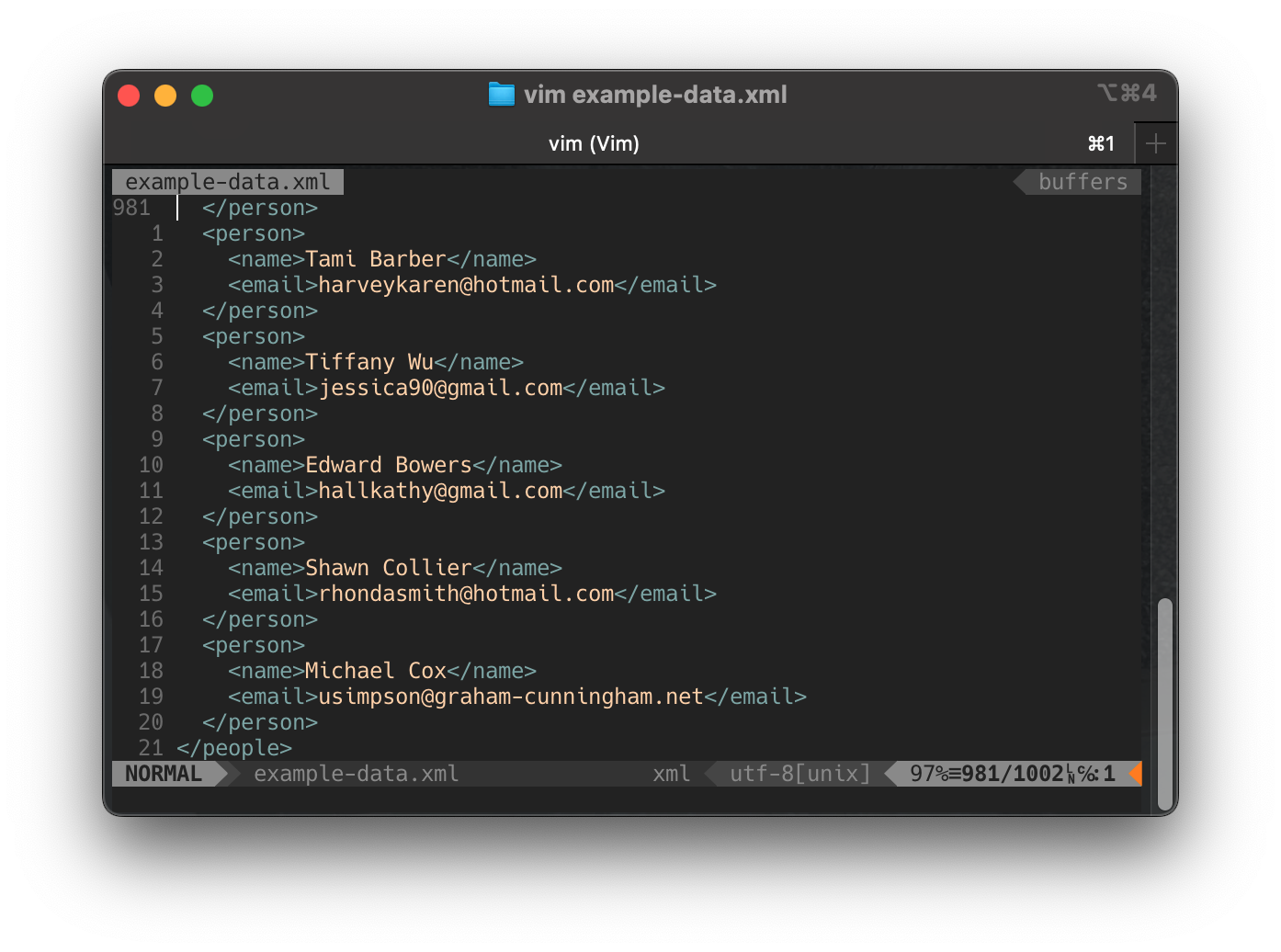The image size is (1281, 952).
Task: Click line number 10 in the gutter
Action: click(151, 465)
